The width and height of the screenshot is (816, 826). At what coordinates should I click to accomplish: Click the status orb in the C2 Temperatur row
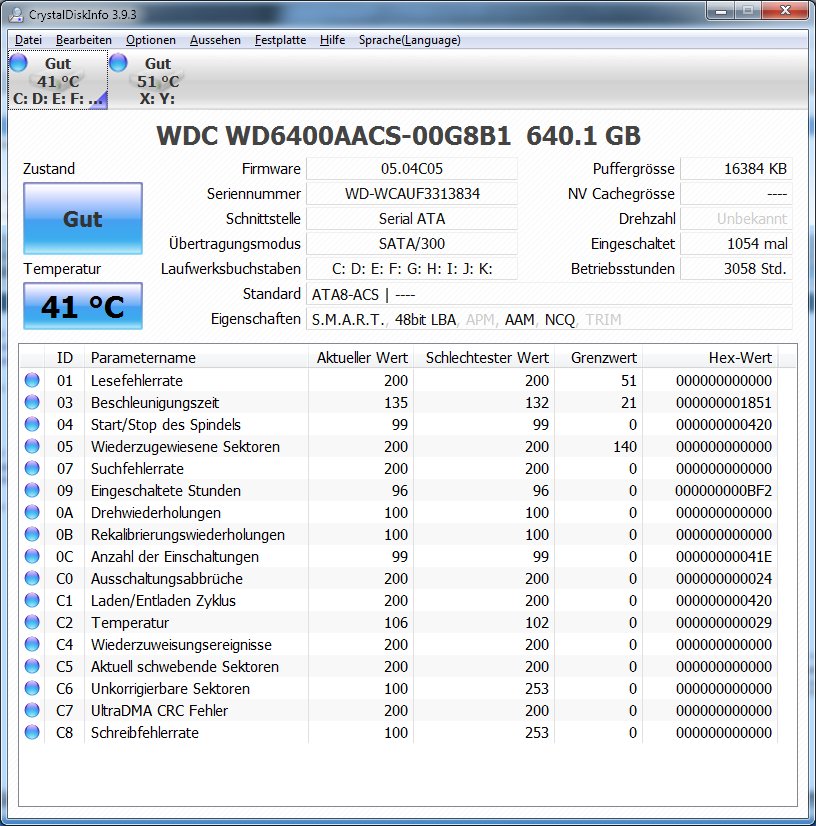pos(32,623)
